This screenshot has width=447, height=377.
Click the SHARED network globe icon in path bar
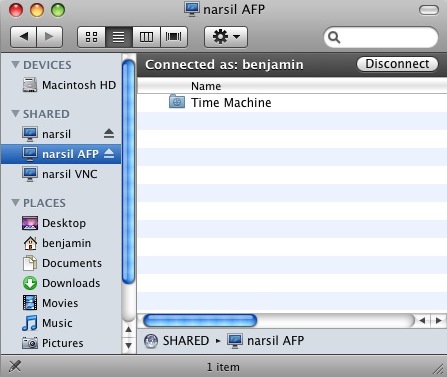tap(151, 341)
